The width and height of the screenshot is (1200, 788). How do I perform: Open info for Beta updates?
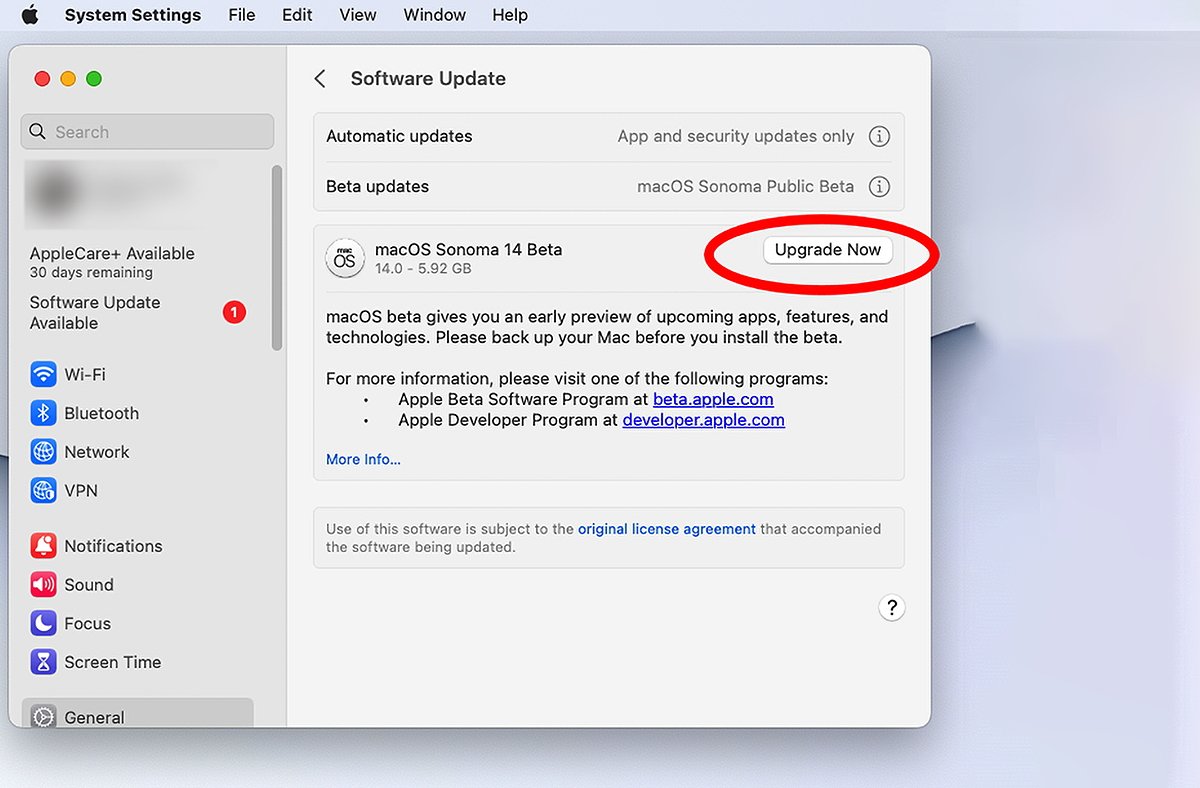pyautogui.click(x=879, y=187)
